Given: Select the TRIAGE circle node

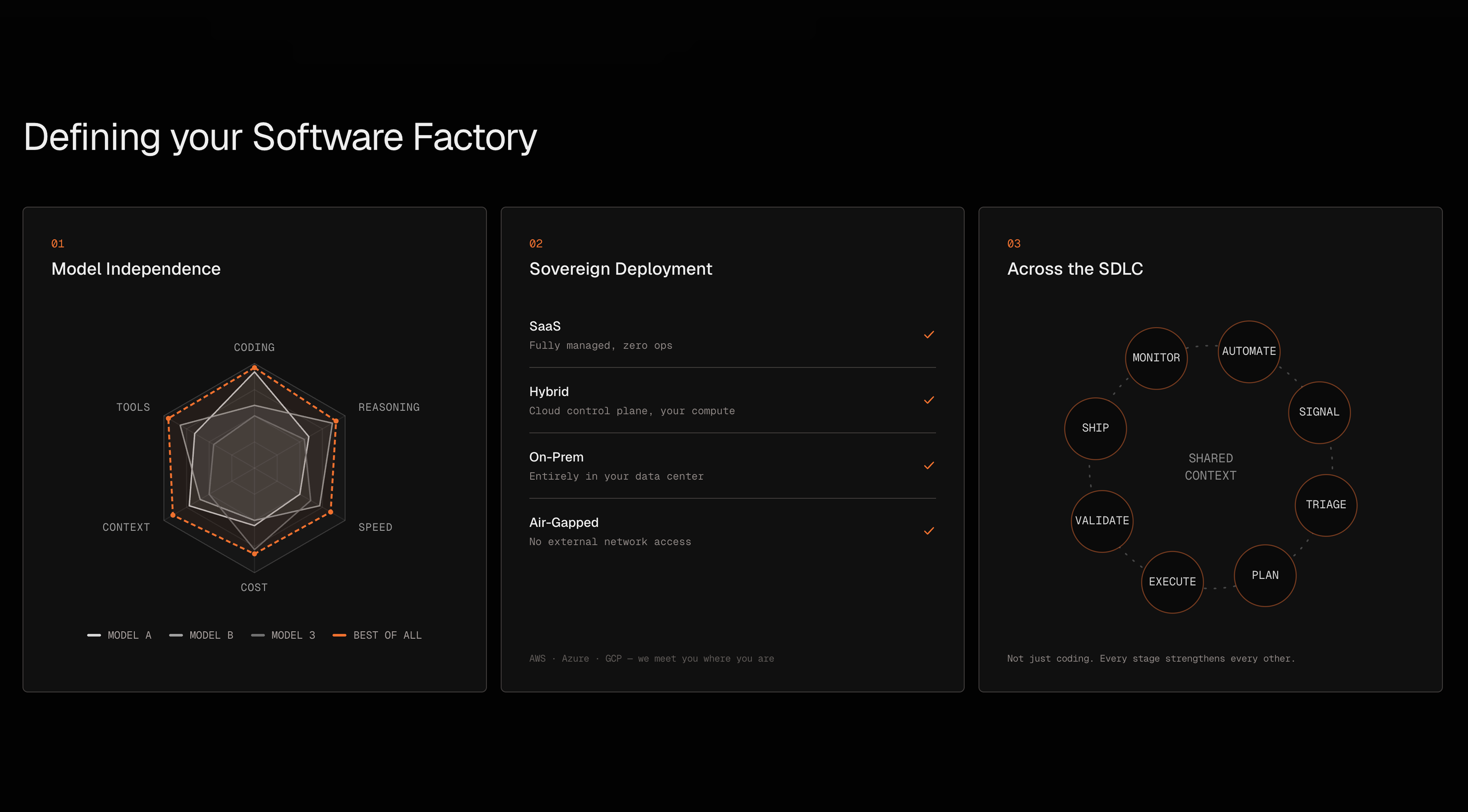Looking at the screenshot, I should 1326,505.
